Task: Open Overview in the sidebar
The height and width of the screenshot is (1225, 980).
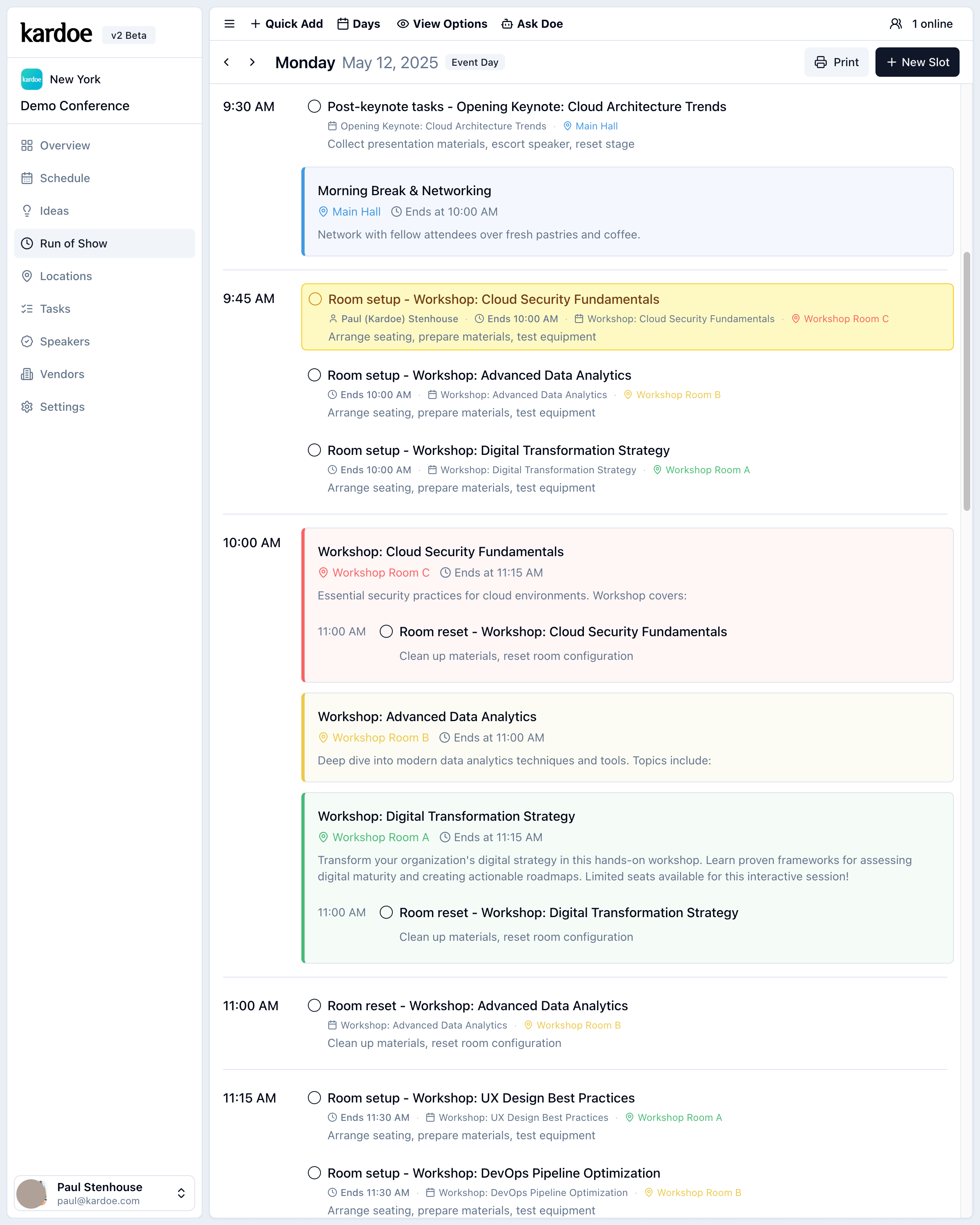Action: (104, 145)
